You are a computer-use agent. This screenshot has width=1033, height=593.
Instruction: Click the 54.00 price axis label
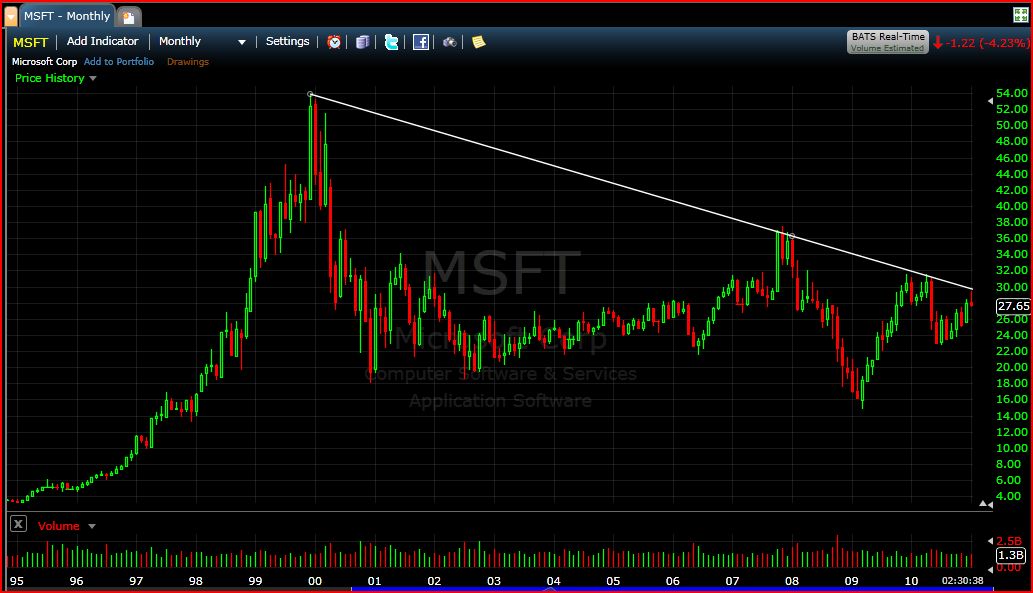pos(1012,93)
